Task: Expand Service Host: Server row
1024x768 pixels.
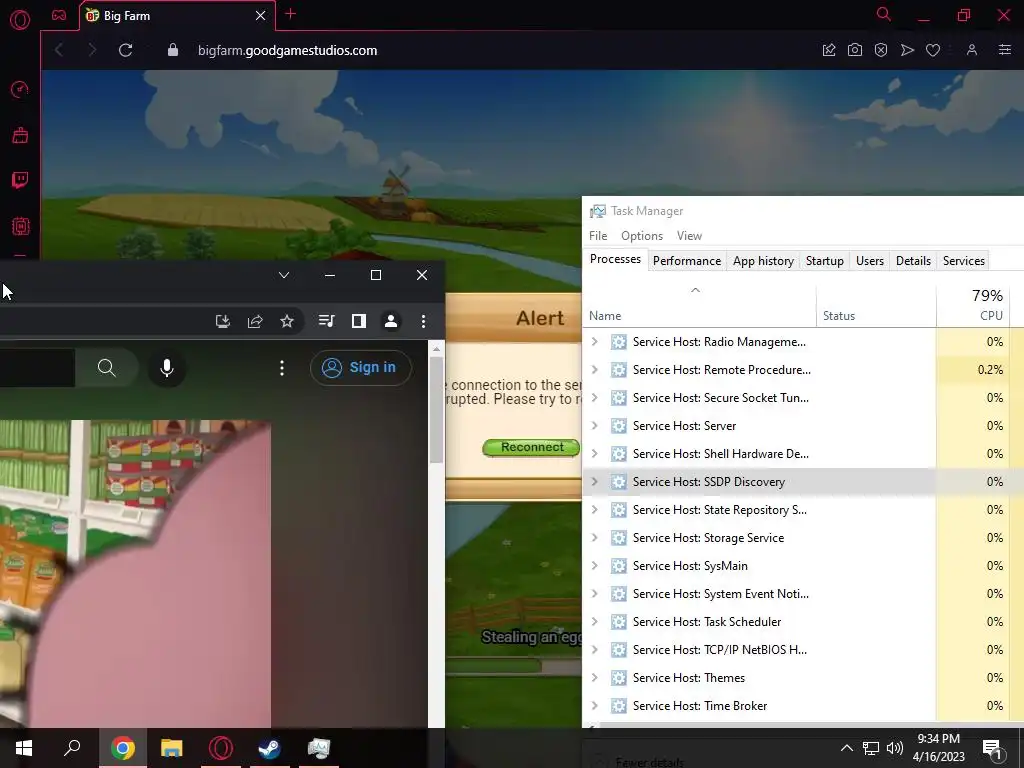Action: coord(594,426)
